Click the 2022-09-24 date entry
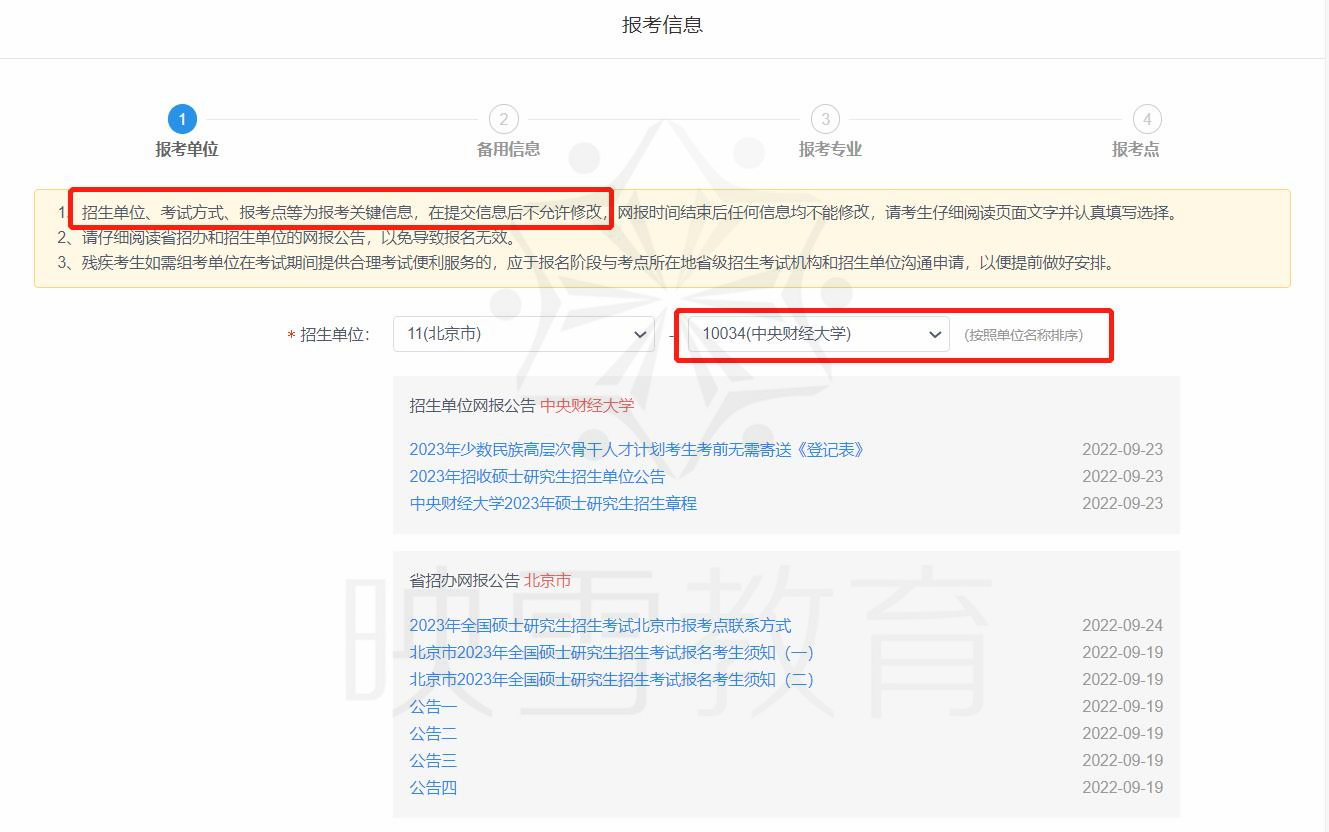The width and height of the screenshot is (1329, 832). point(1123,626)
